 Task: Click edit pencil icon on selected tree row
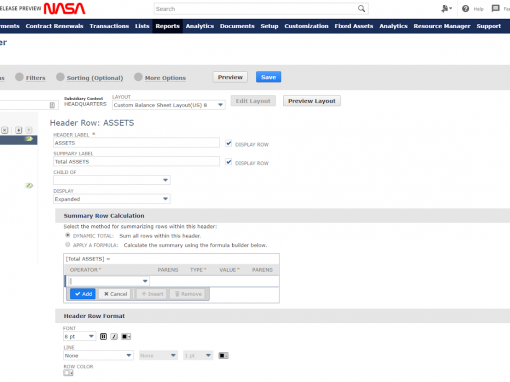click(x=29, y=139)
